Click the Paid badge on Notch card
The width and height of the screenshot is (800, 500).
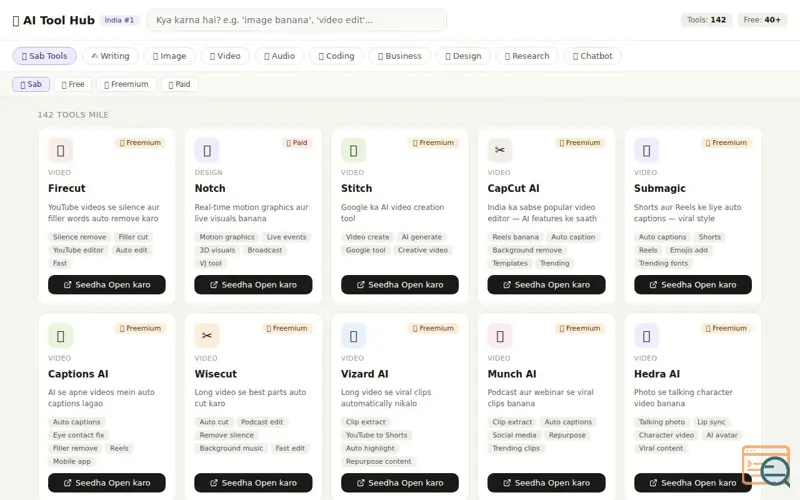pyautogui.click(x=296, y=143)
